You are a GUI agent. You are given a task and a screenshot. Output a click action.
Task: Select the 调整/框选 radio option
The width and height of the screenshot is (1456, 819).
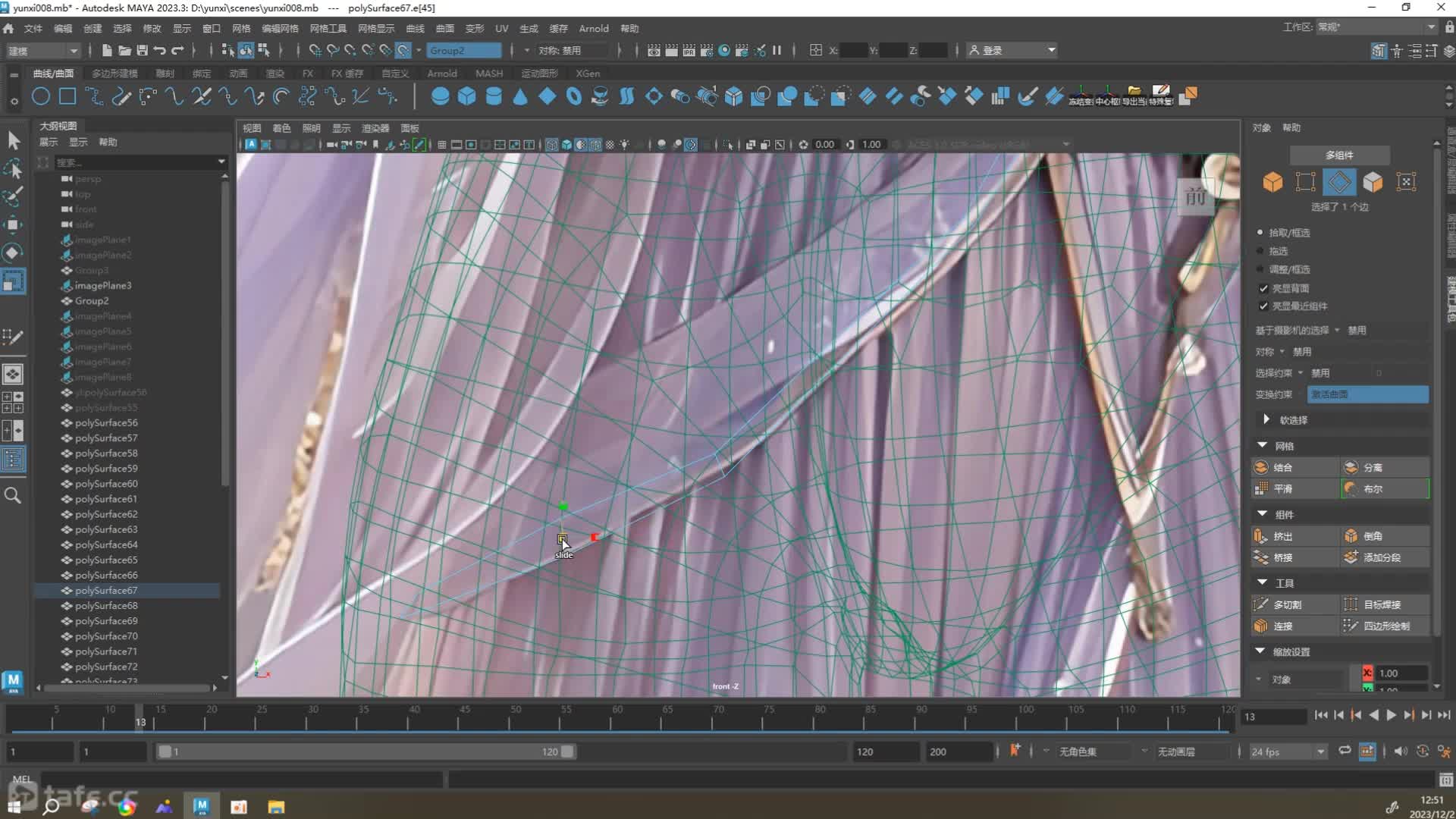click(1260, 269)
